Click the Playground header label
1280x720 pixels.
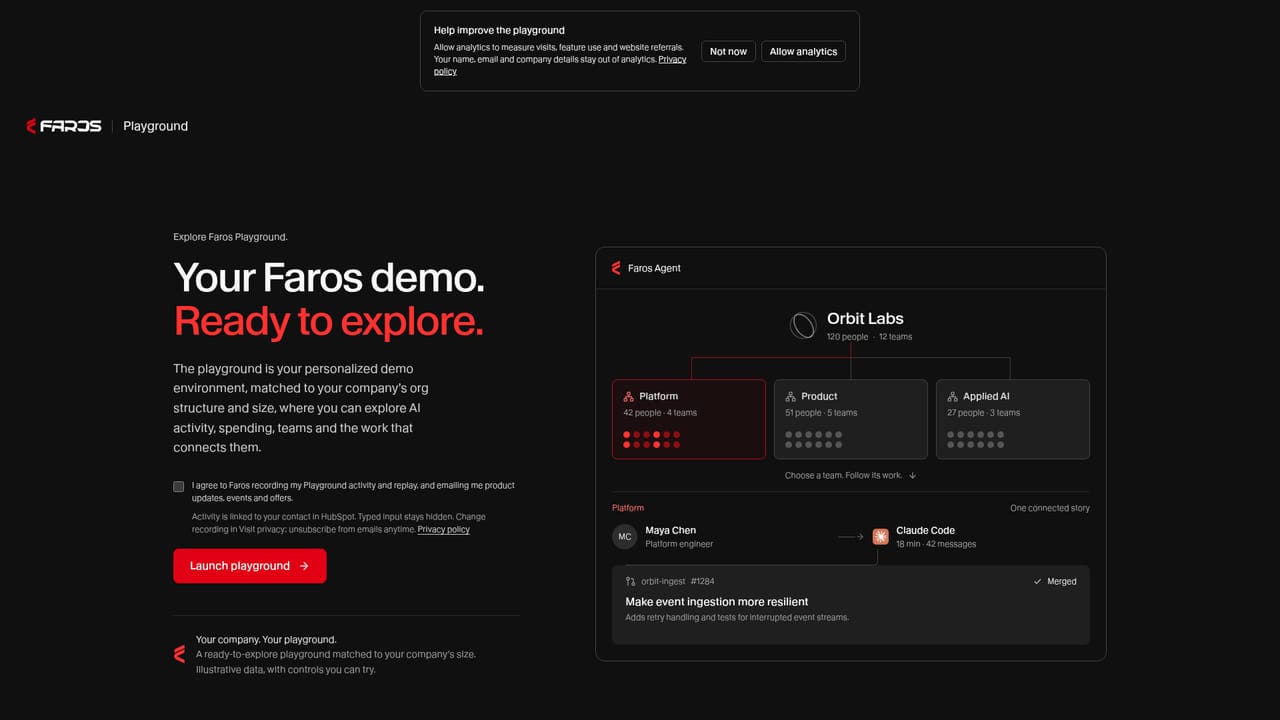point(155,126)
